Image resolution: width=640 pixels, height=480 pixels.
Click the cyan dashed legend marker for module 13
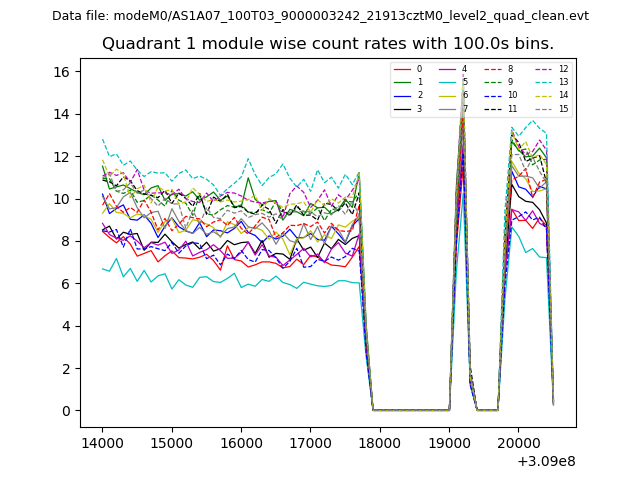[x=545, y=82]
